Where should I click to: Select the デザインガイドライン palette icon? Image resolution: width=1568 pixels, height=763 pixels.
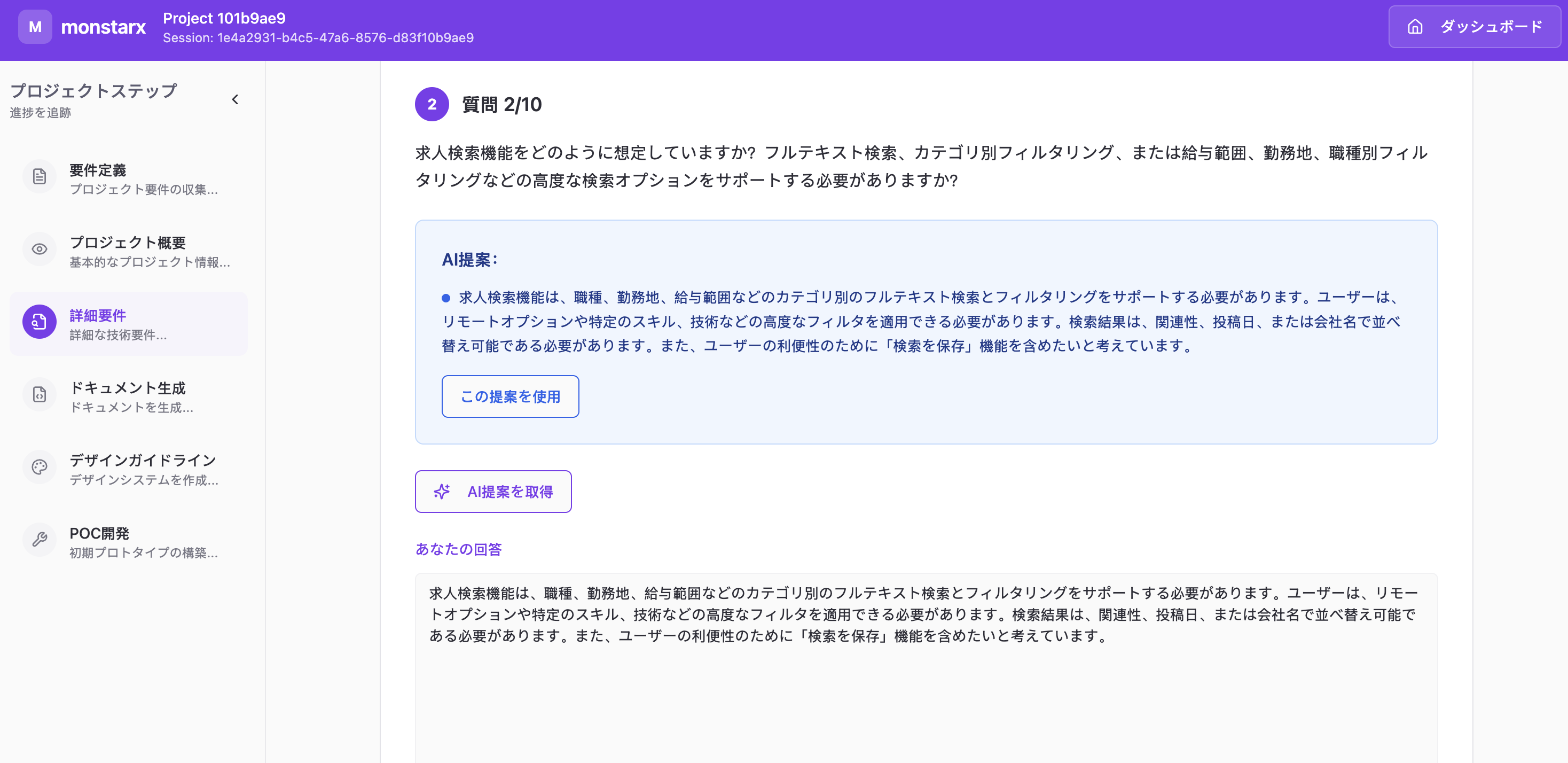[39, 466]
